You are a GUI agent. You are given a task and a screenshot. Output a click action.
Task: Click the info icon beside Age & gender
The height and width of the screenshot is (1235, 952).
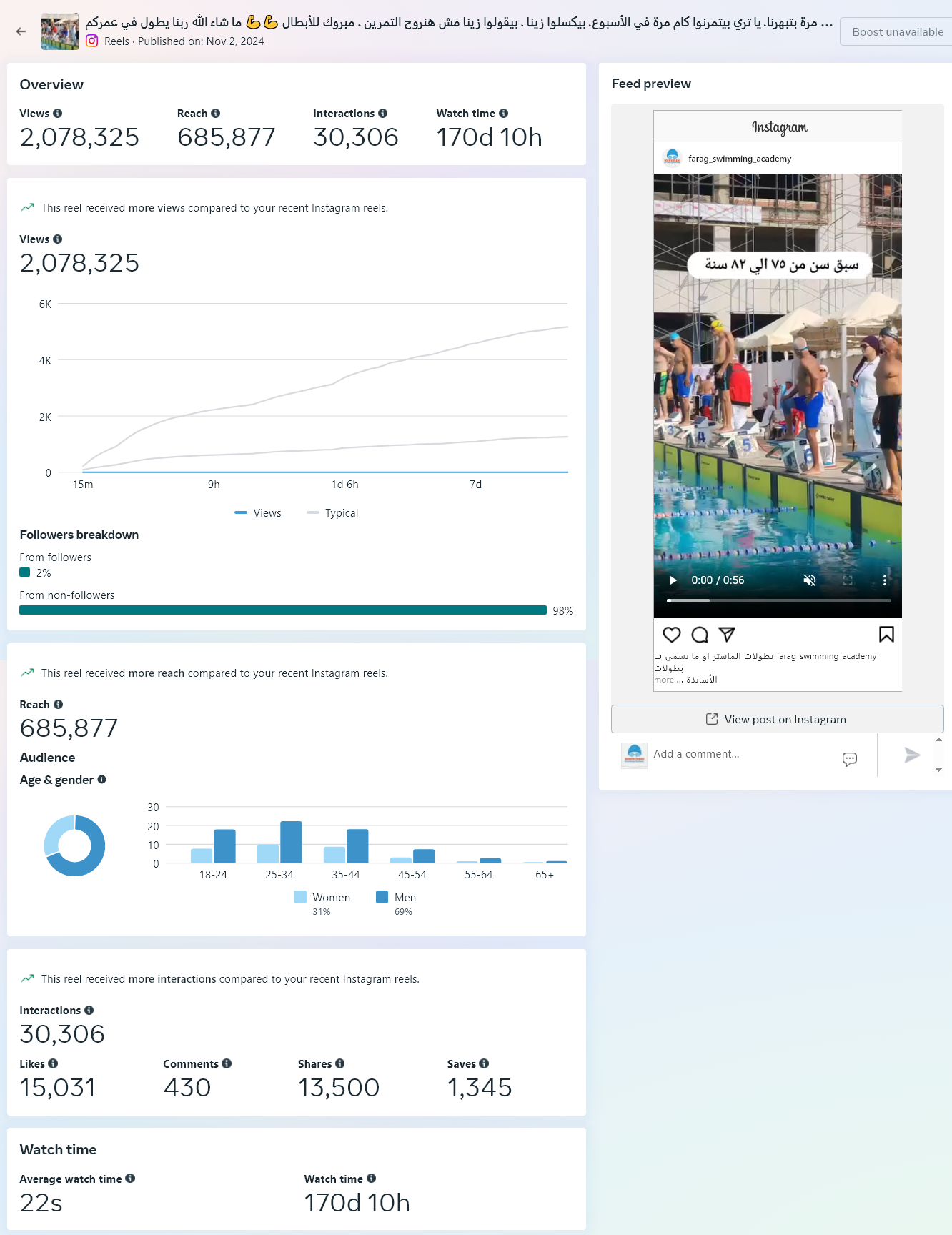coord(102,780)
